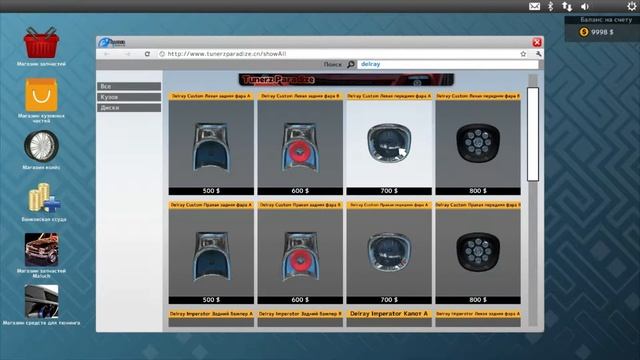Click the search magnifier icon
The width and height of the screenshot is (640, 360).
point(351,64)
